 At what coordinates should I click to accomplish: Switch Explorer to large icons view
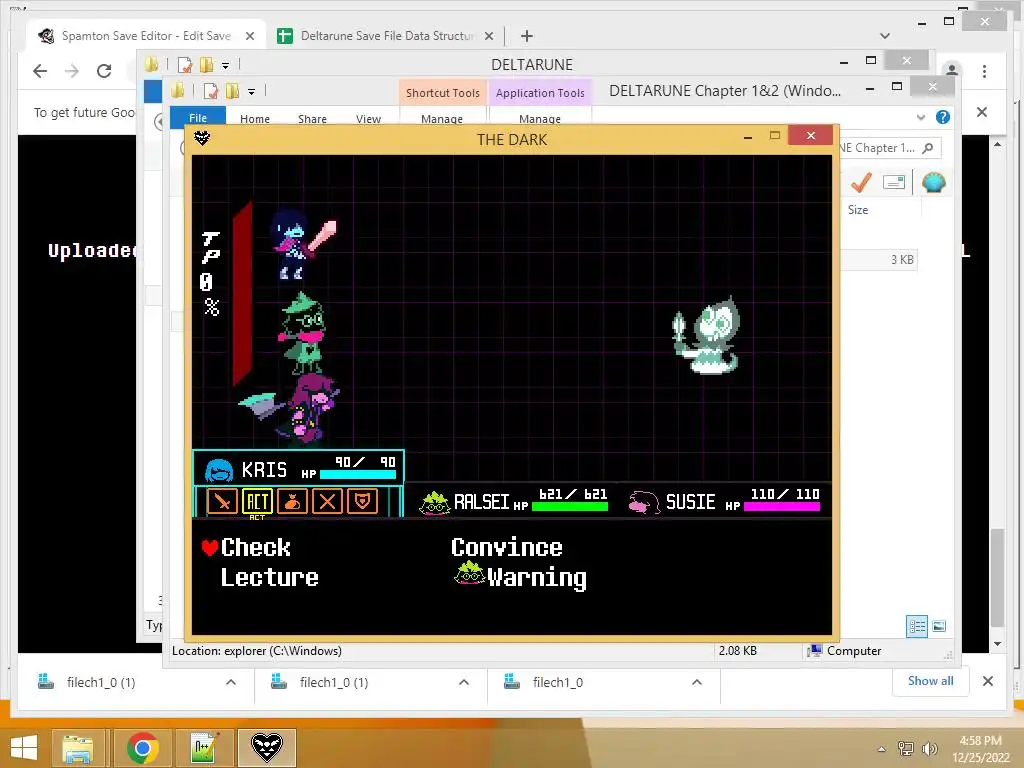939,626
